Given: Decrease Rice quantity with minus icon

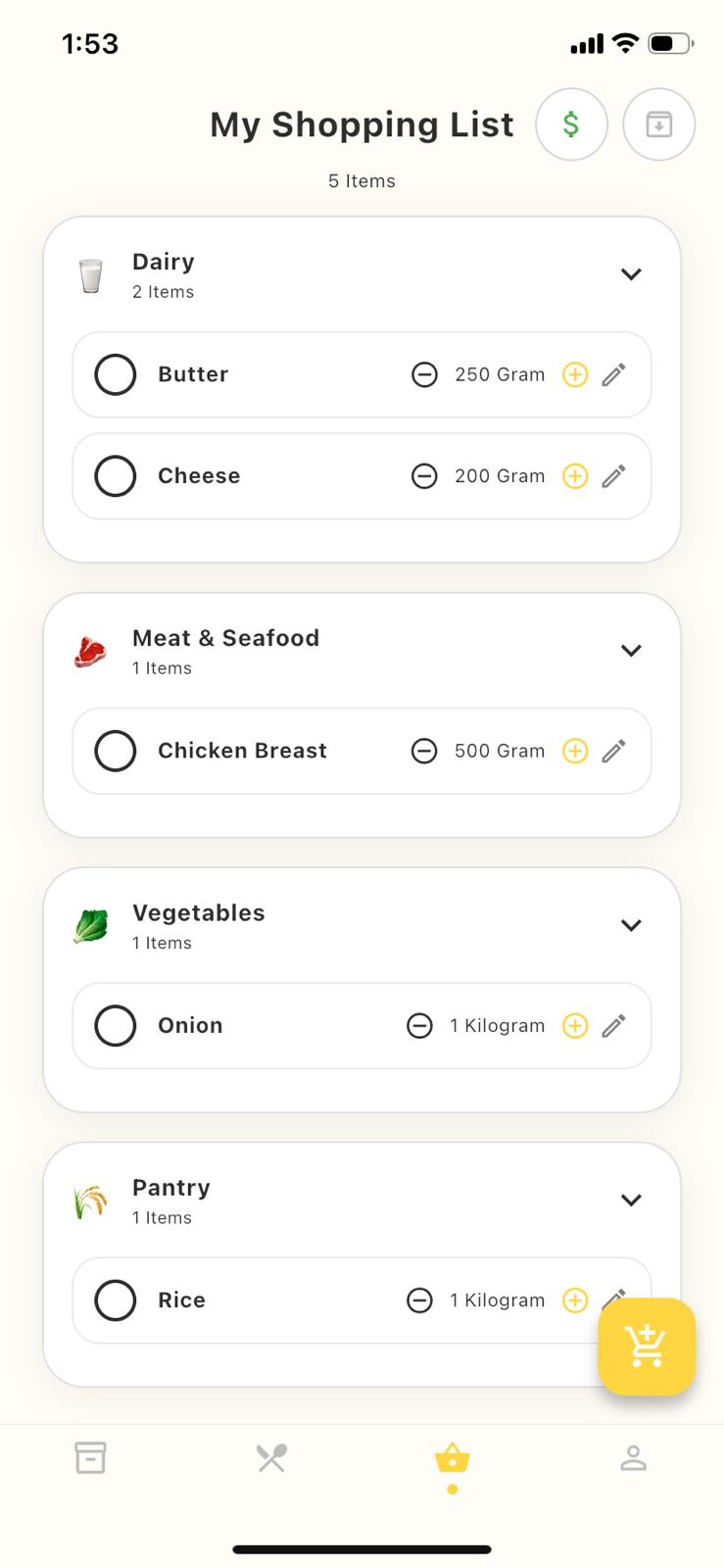Looking at the screenshot, I should pyautogui.click(x=419, y=1300).
